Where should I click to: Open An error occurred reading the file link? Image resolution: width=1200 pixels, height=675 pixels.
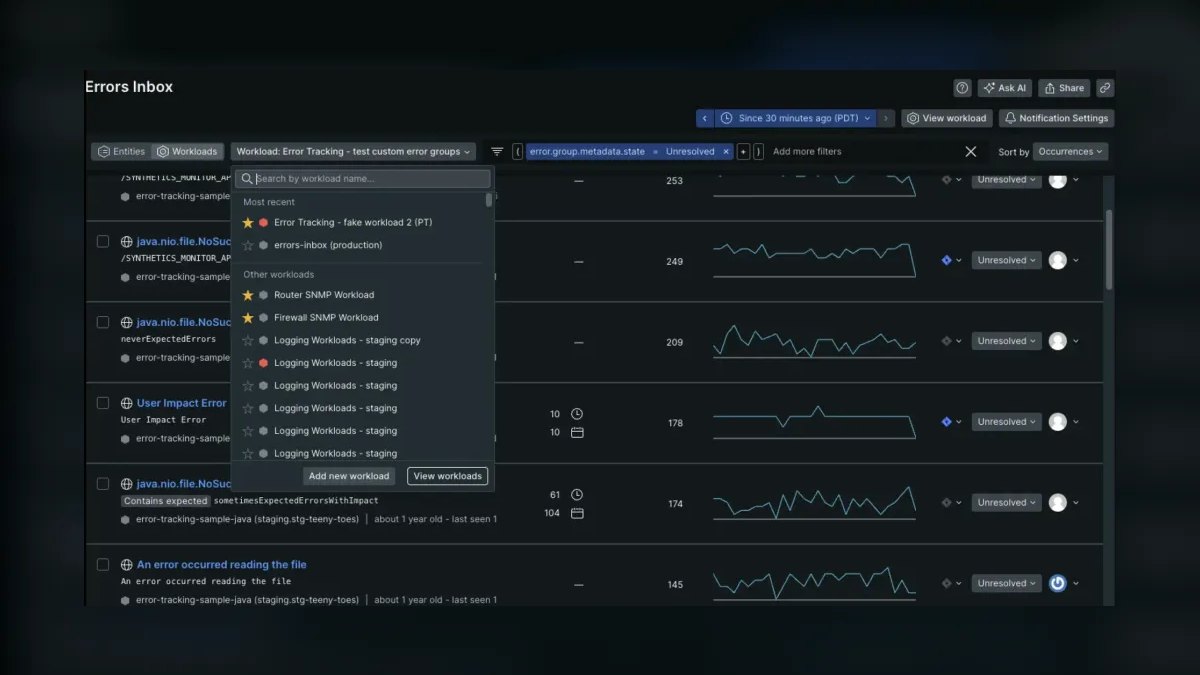point(222,565)
